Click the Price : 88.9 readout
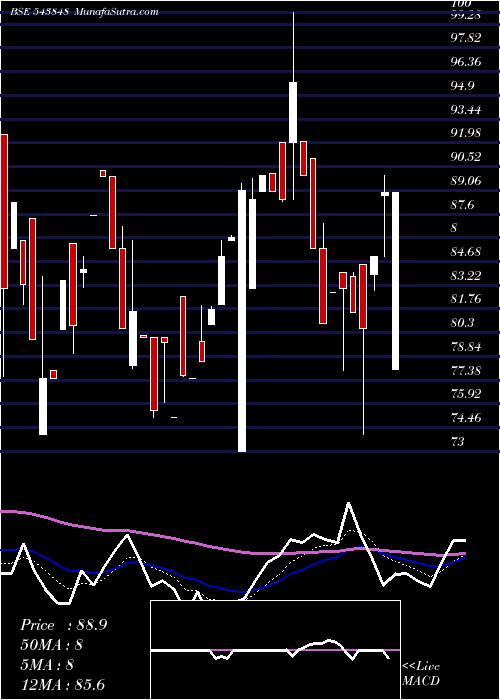This screenshot has height=700, width=500. pyautogui.click(x=63, y=625)
